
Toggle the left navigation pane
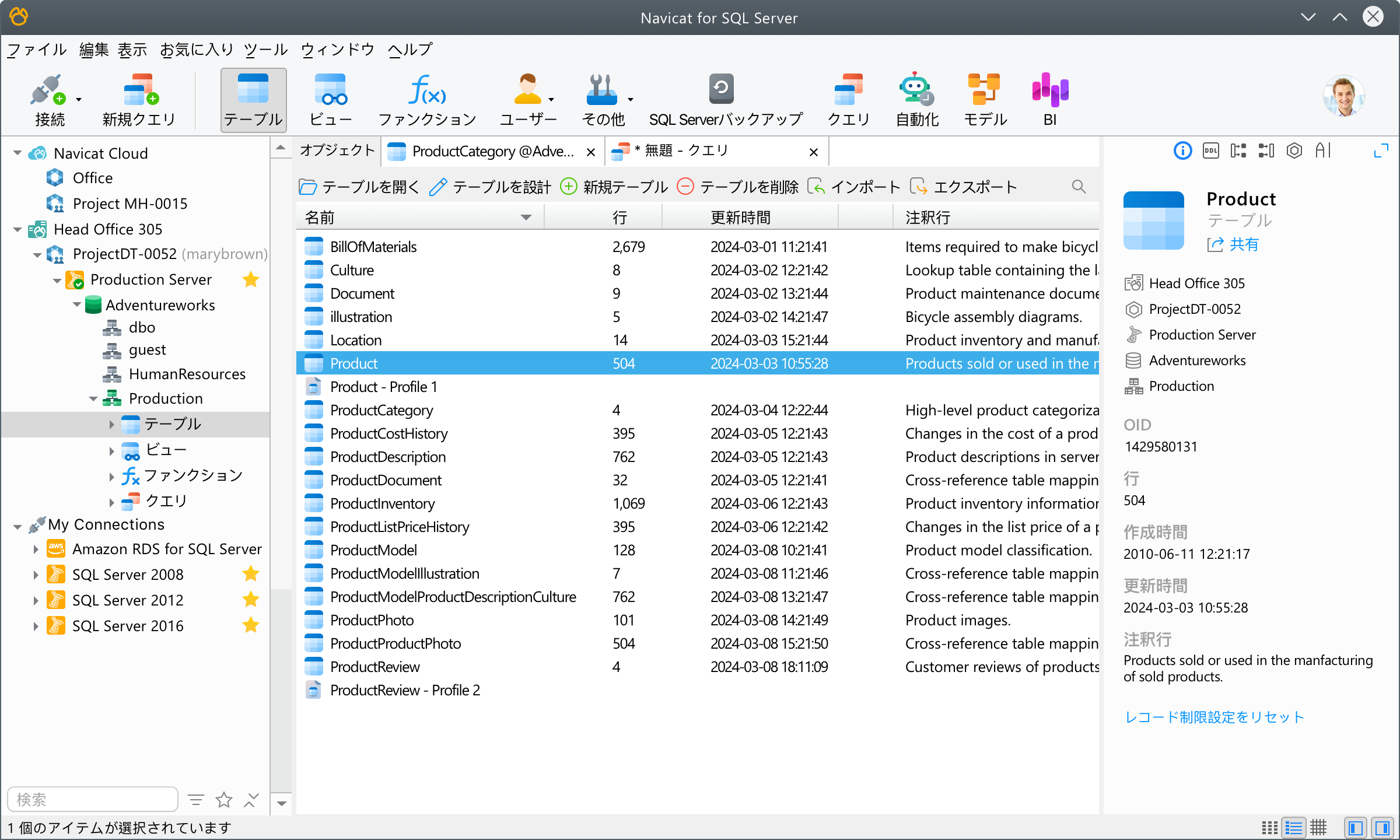[x=1356, y=828]
